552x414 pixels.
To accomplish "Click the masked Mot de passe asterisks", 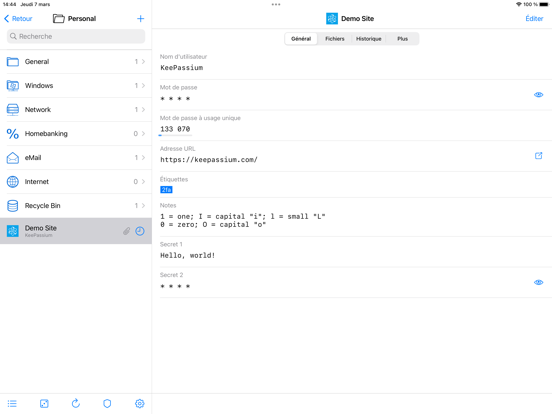I will pos(175,99).
